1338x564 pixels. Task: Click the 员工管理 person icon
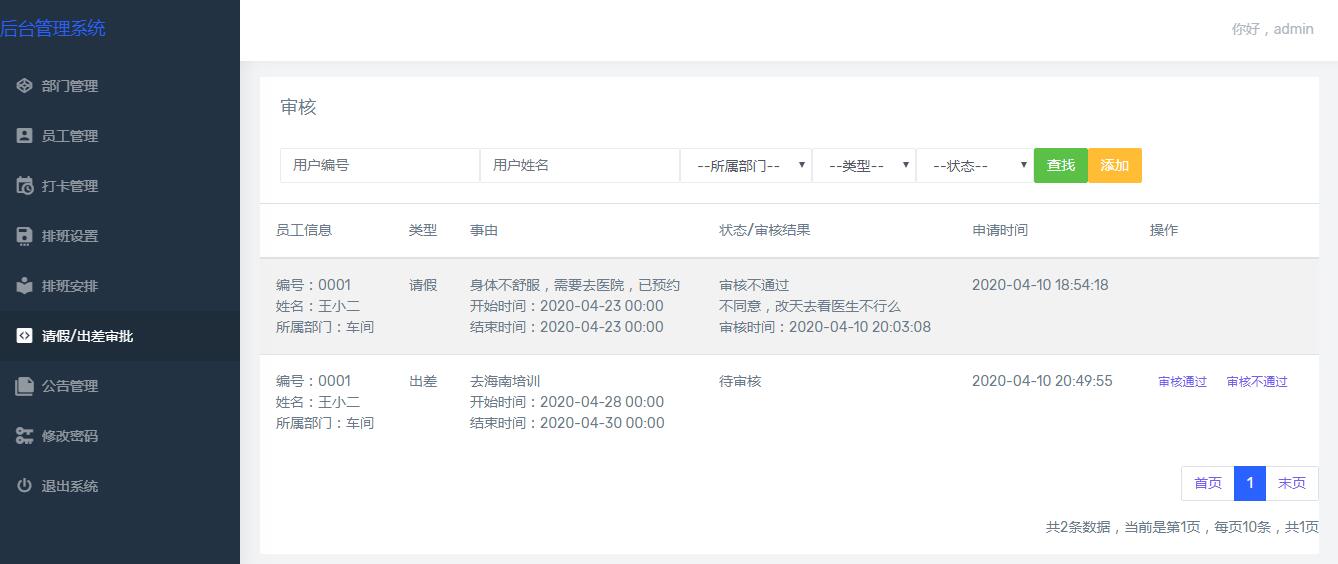pos(25,136)
